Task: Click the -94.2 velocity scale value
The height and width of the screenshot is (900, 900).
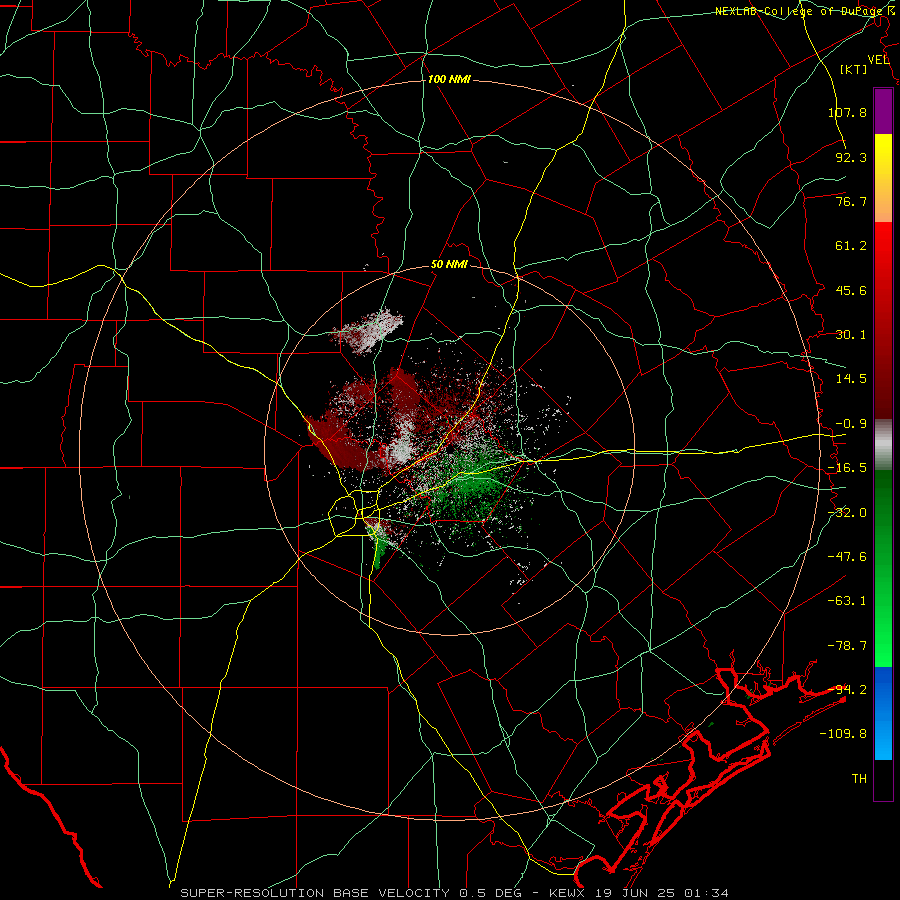Action: 847,690
